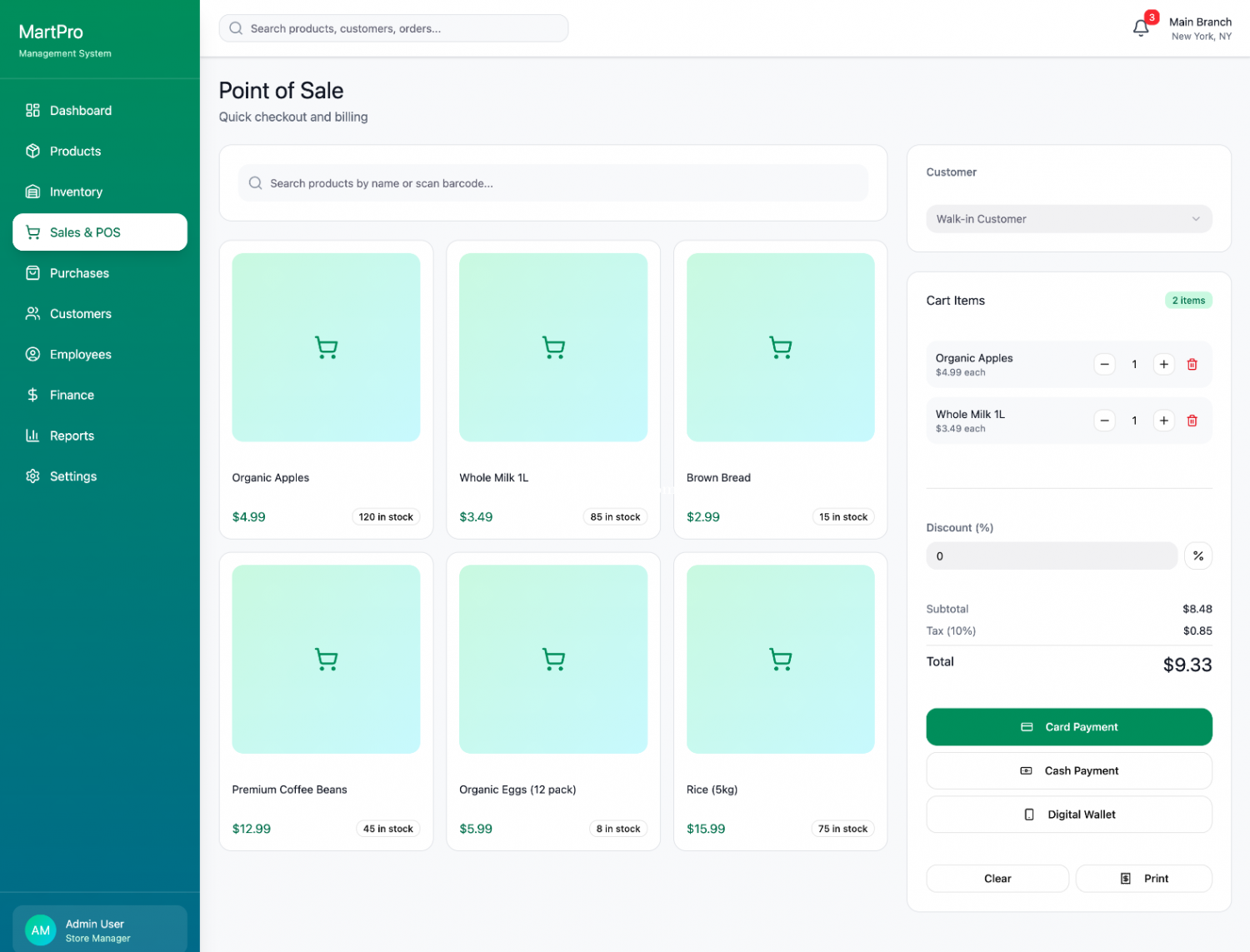The height and width of the screenshot is (952, 1250).
Task: Remove Whole Milk 1L from cart
Action: (x=1192, y=421)
